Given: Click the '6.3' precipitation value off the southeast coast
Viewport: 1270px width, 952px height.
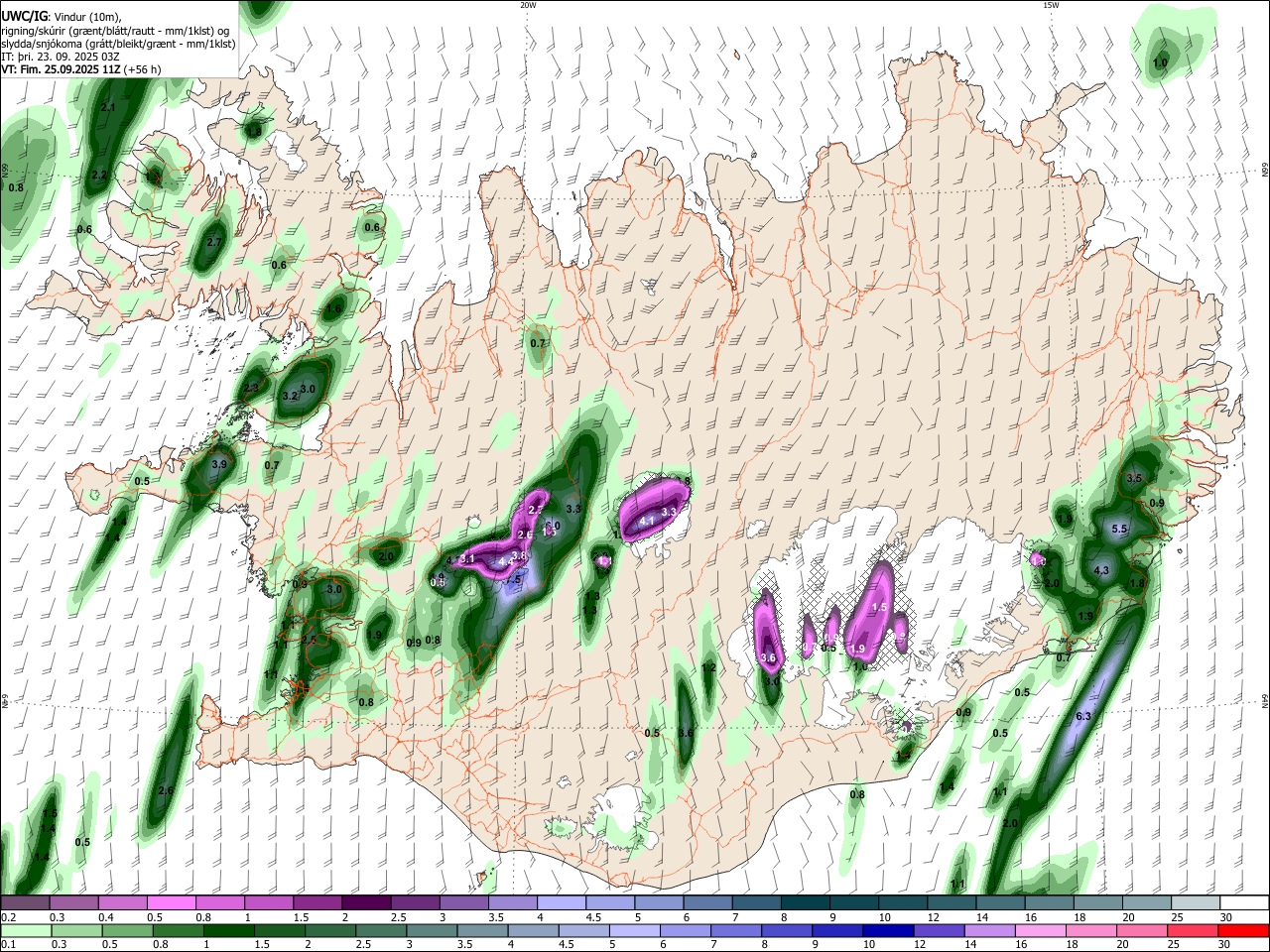Looking at the screenshot, I should pyautogui.click(x=1083, y=716).
